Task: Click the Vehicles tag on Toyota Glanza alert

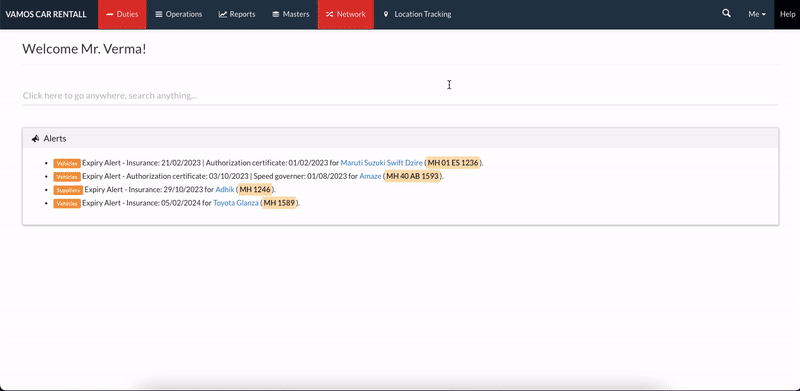Action: (x=67, y=203)
